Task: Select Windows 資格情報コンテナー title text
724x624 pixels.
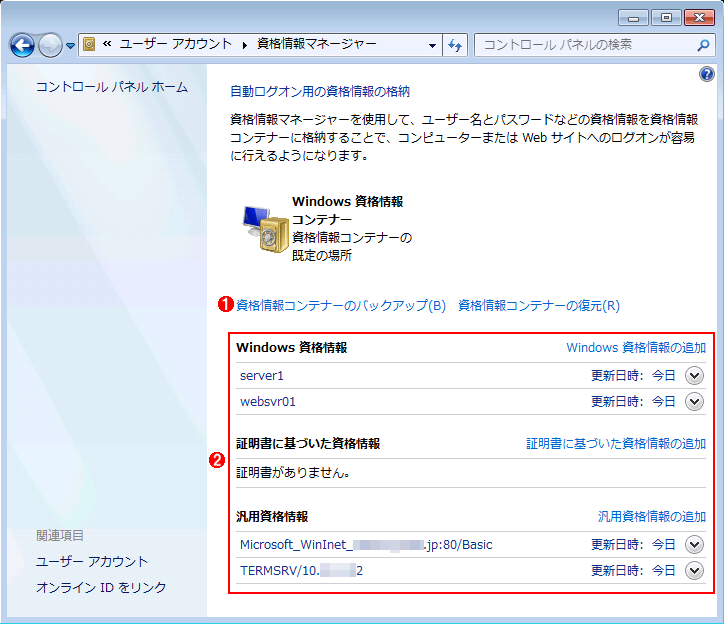Action: [x=347, y=210]
